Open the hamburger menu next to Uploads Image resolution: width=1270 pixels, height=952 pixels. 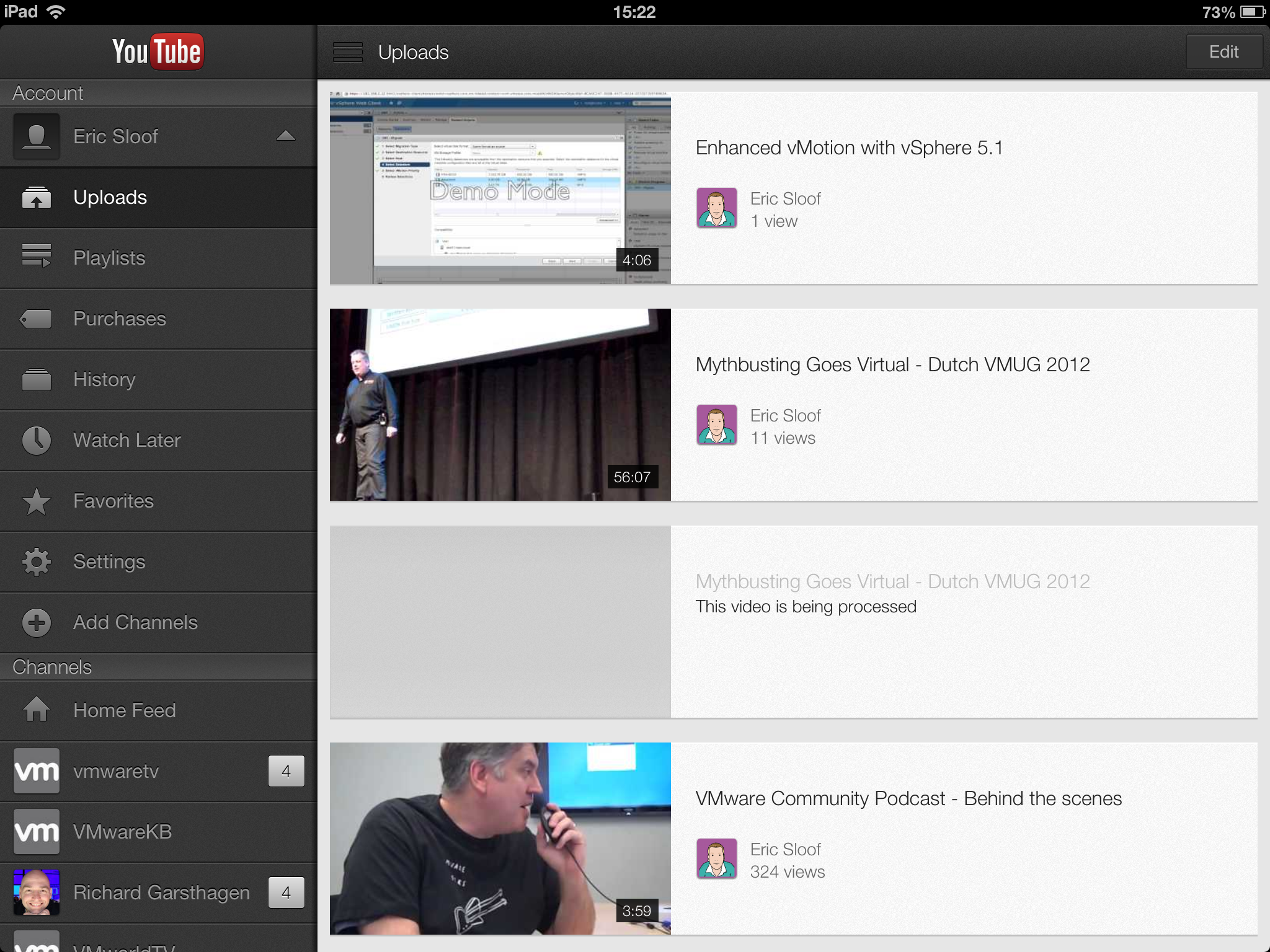coord(348,52)
